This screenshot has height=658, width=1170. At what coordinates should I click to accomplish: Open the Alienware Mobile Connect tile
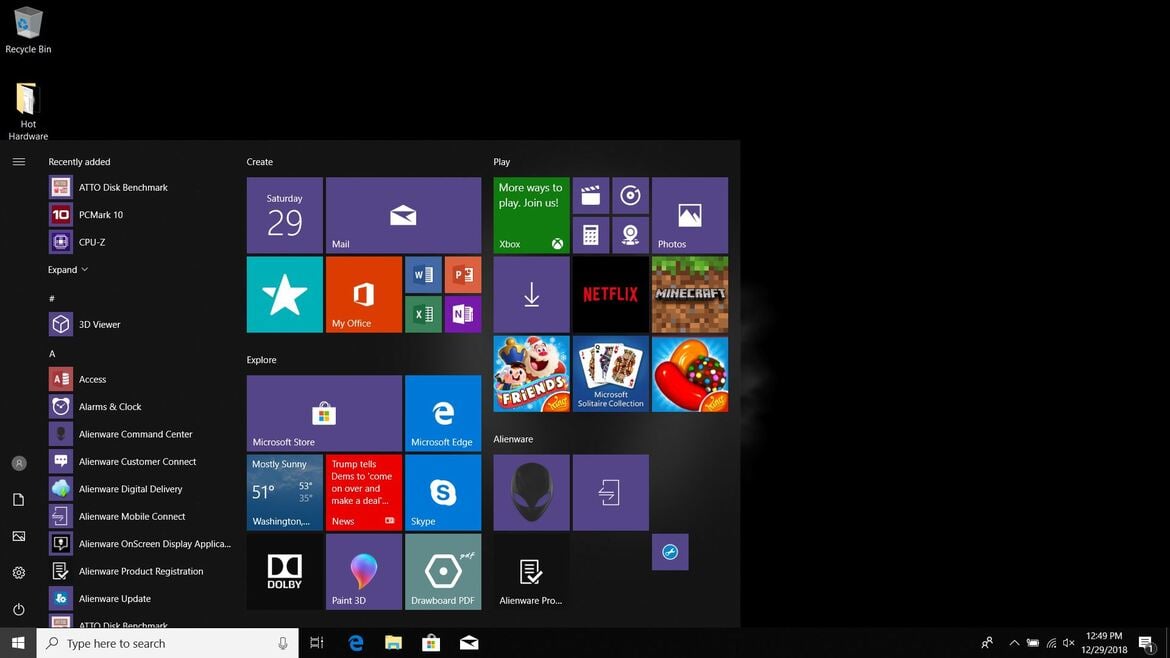[x=610, y=492]
